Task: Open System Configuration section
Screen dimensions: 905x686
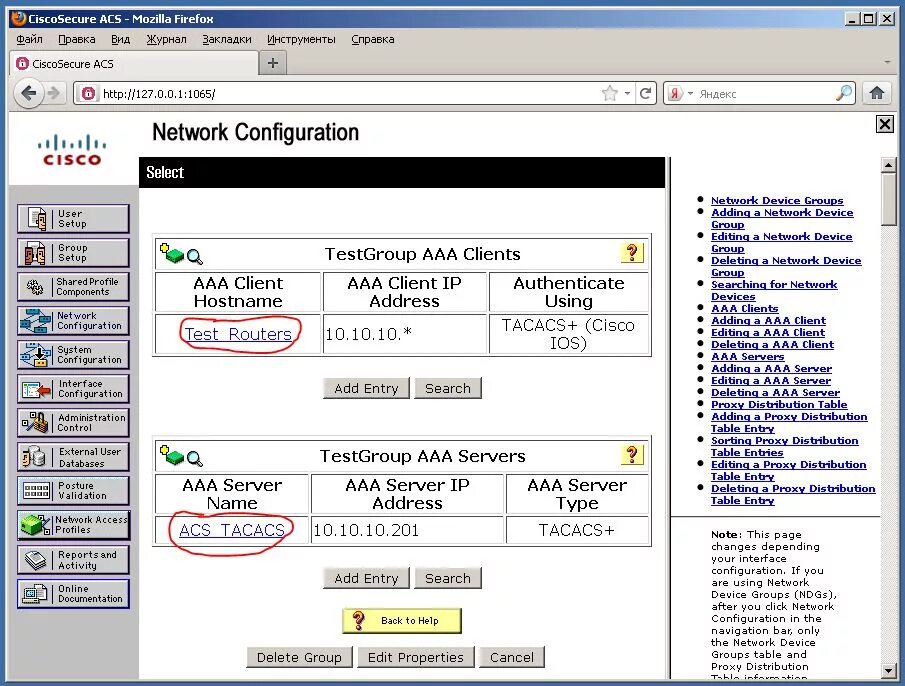Action: tap(73, 355)
